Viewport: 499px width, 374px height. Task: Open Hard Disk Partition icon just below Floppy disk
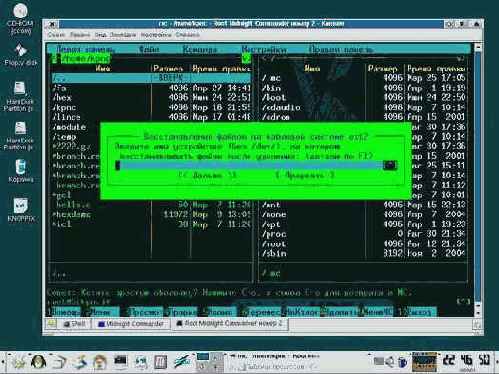point(20,96)
